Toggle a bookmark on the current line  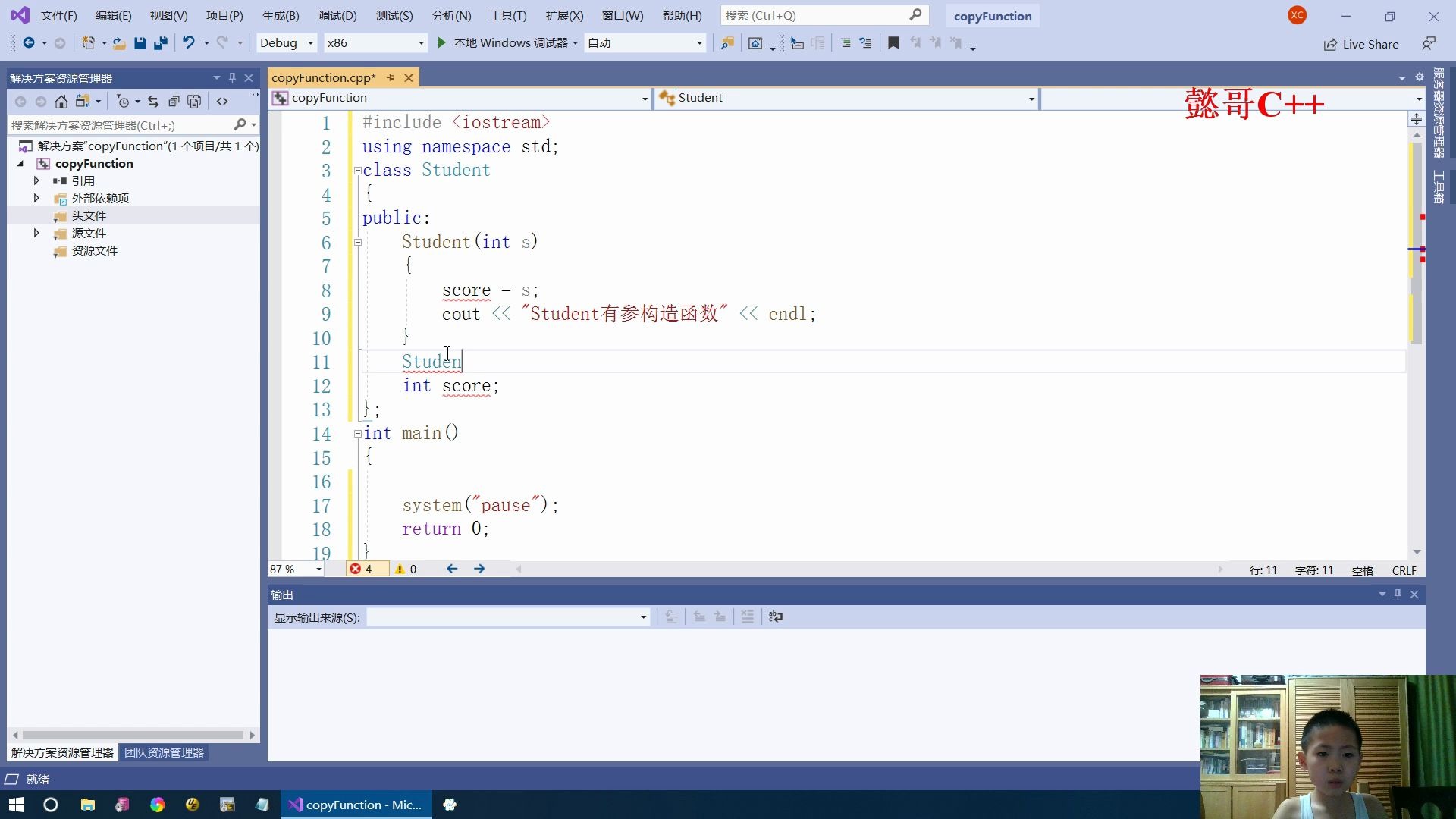point(893,43)
